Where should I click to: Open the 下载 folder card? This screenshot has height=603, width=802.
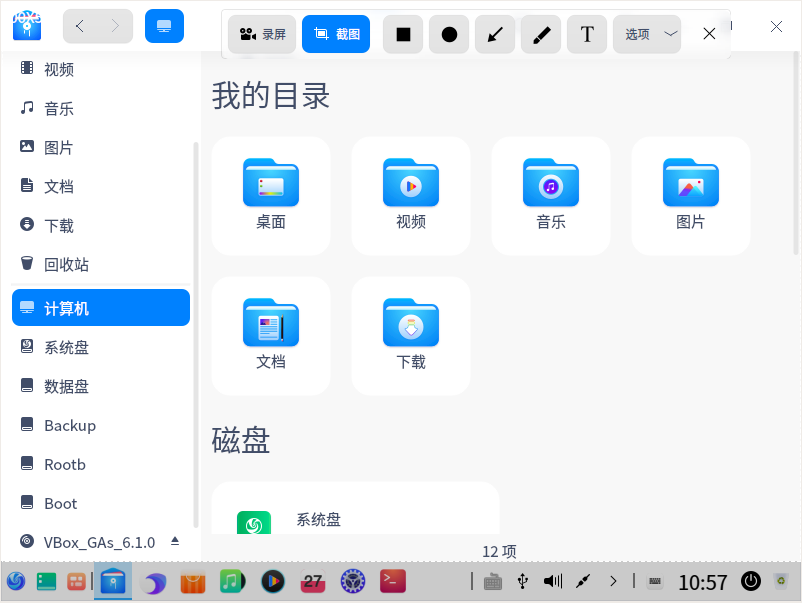411,336
